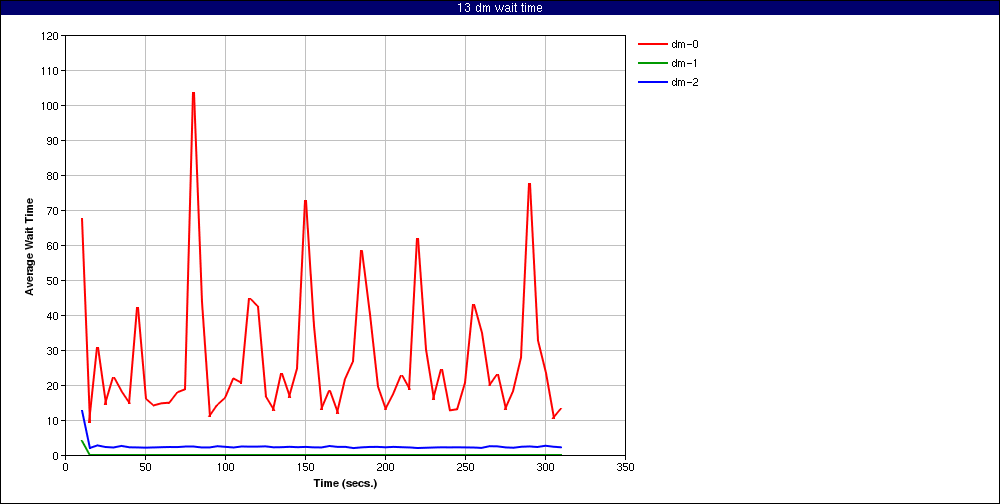This screenshot has width=1000, height=504.
Task: Click the dm-0 peak near 290 seconds
Action: click(529, 184)
